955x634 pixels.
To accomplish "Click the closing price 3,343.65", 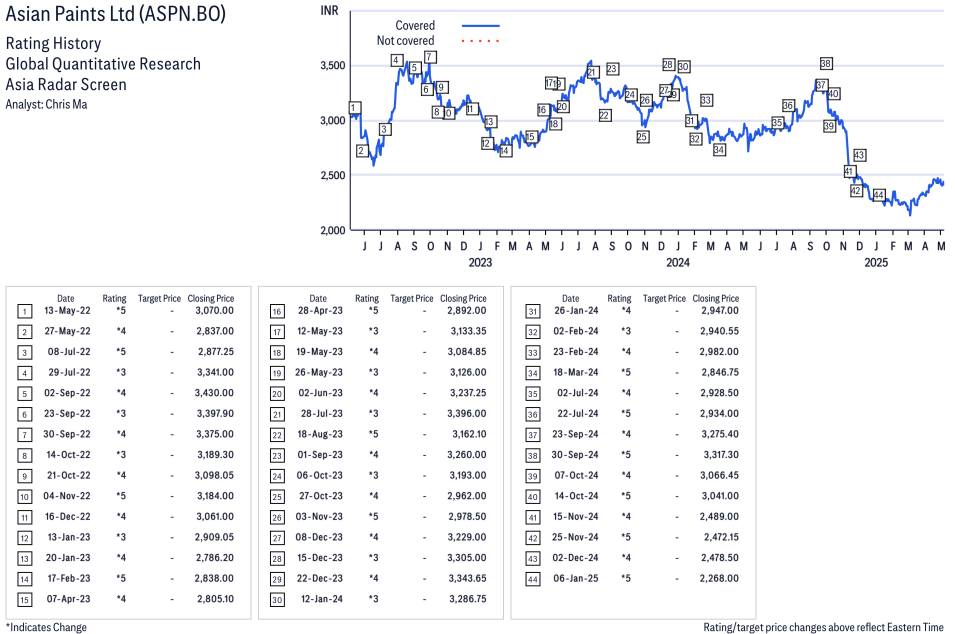I will point(468,578).
